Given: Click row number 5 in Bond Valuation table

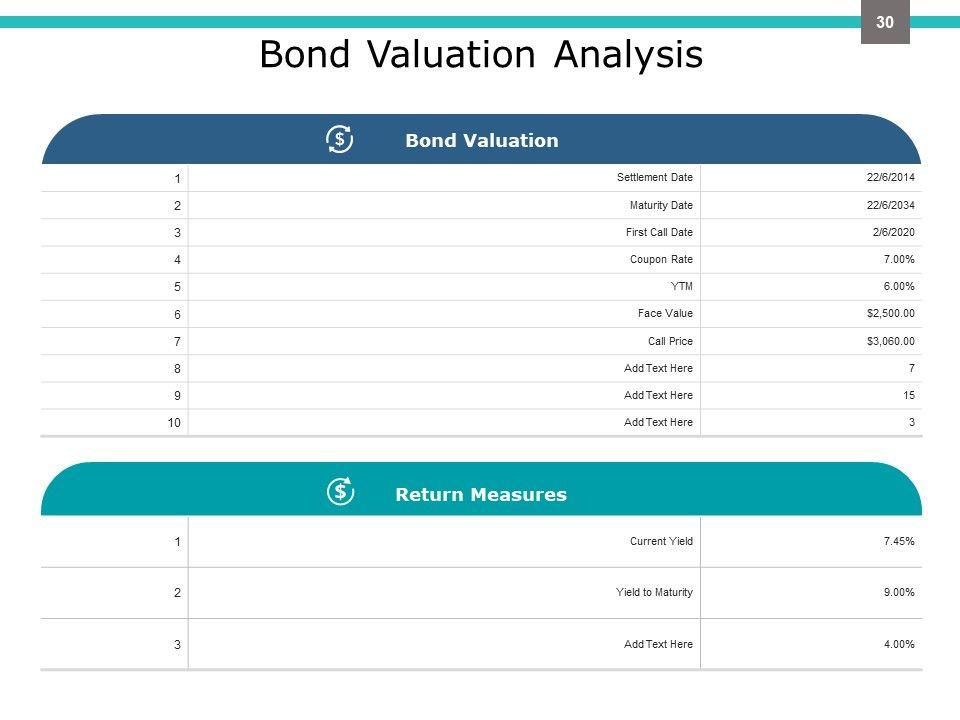Looking at the screenshot, I should coord(177,287).
